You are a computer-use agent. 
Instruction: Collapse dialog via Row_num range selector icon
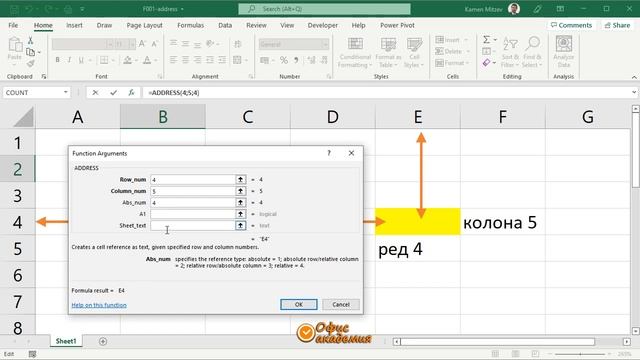pyautogui.click(x=240, y=180)
